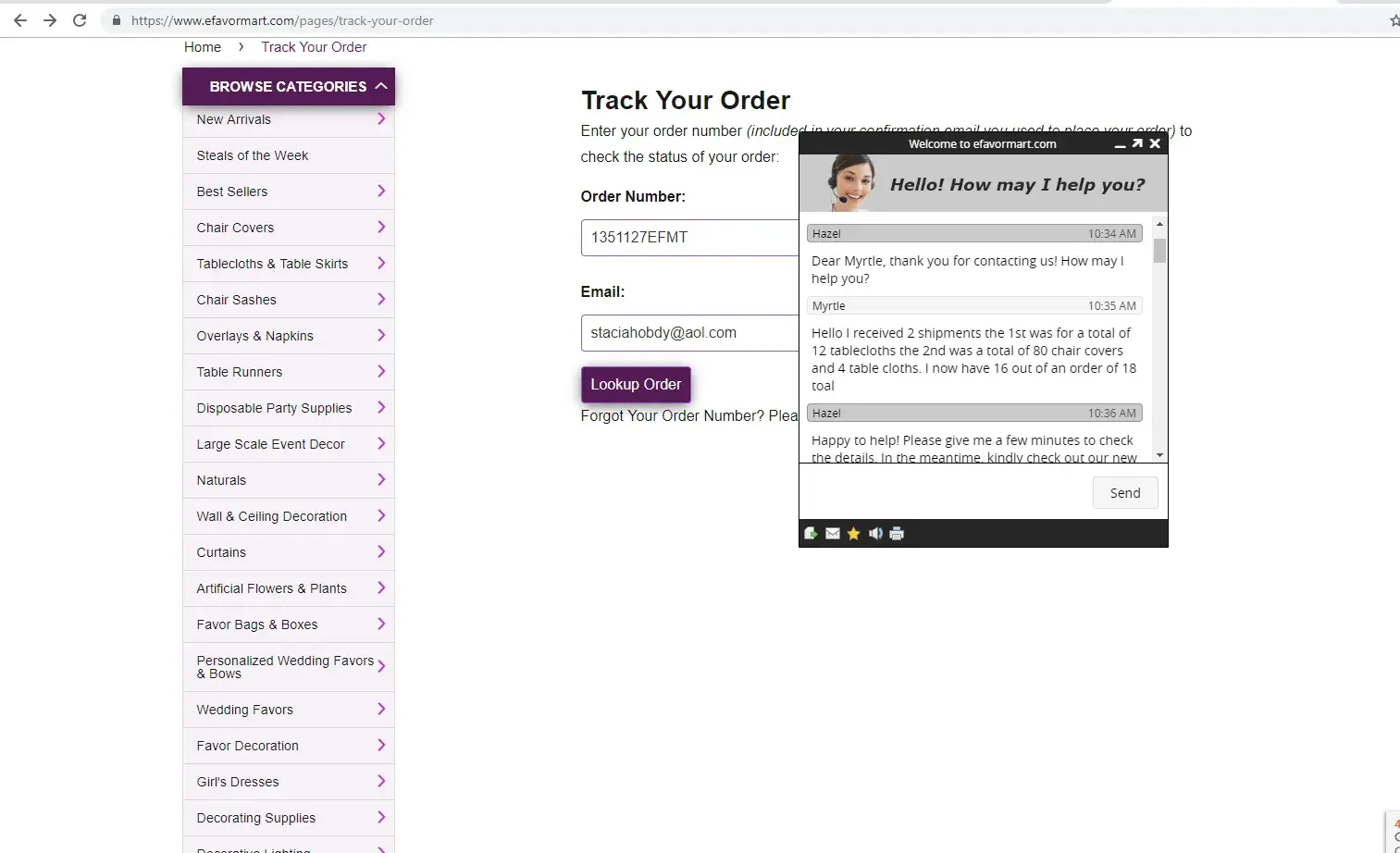
Task: Click the Track Your Order page heading
Action: pos(686,100)
